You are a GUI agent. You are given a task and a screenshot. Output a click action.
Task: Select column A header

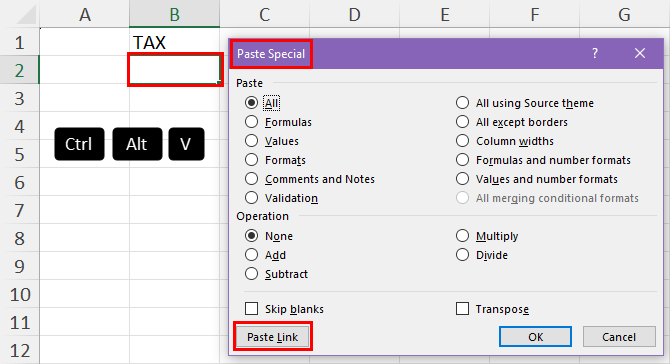[x=85, y=15]
